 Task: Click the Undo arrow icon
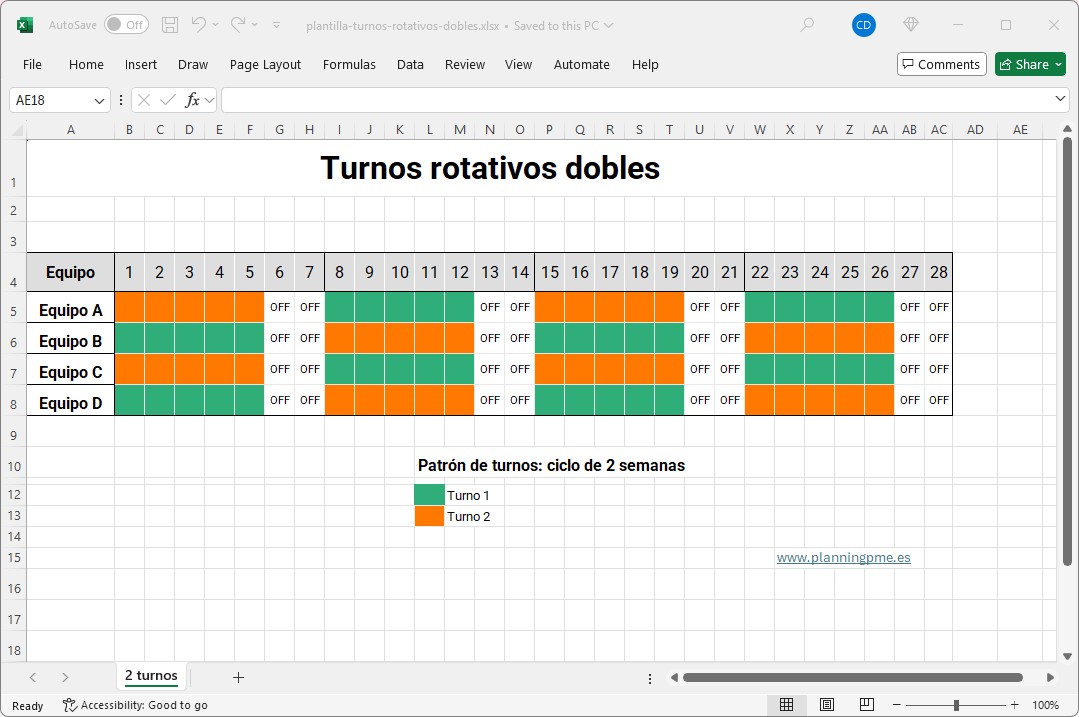(199, 25)
